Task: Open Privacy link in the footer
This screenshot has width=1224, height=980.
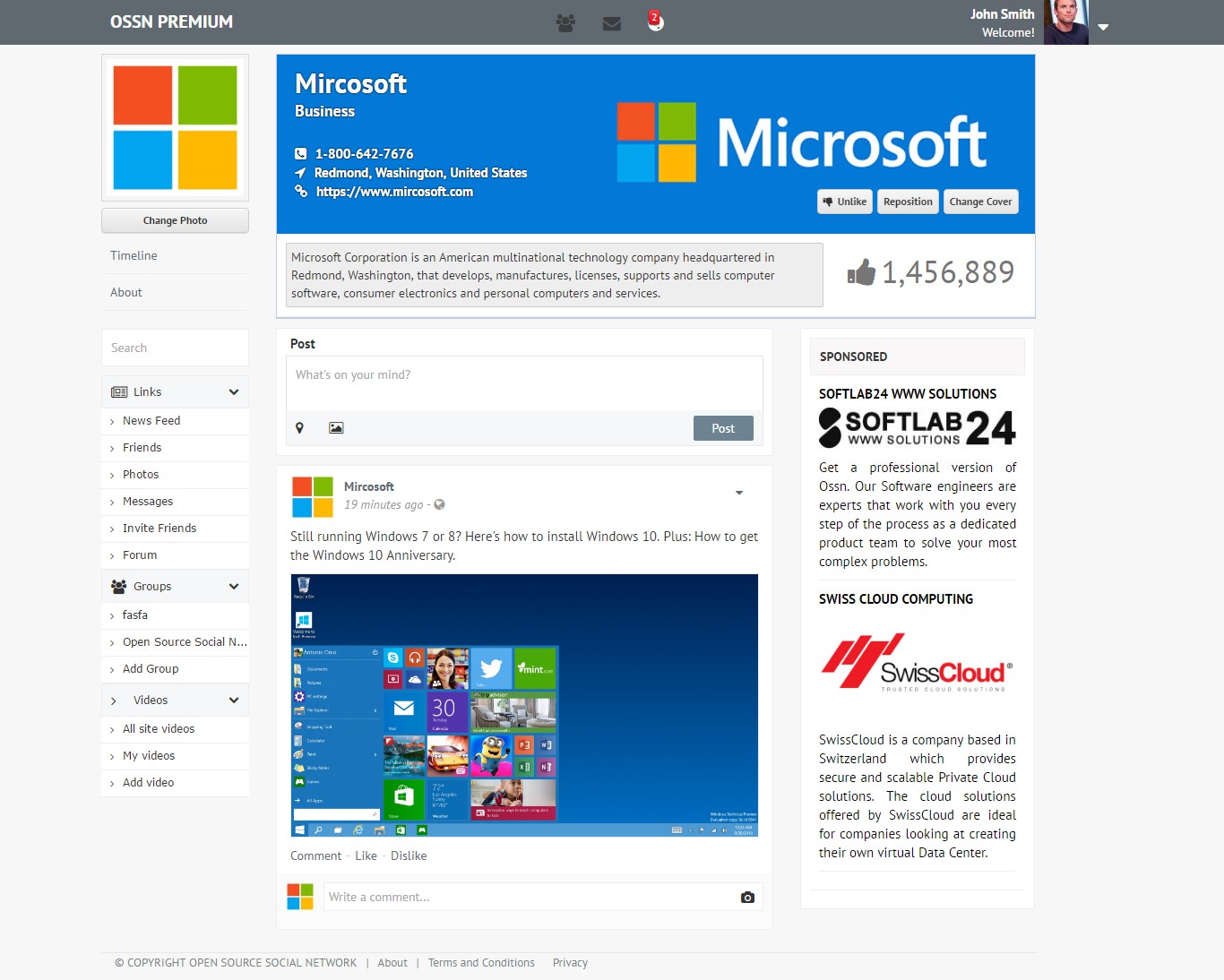Action: tap(570, 963)
